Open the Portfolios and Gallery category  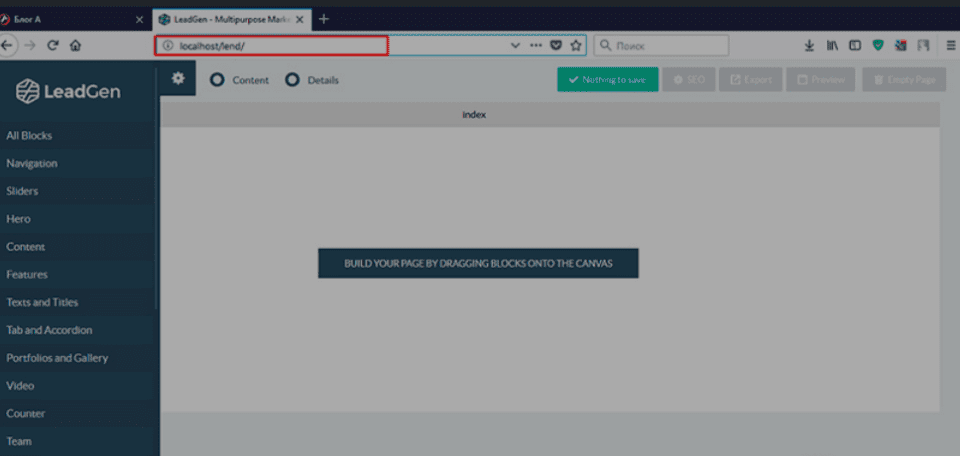pos(57,358)
